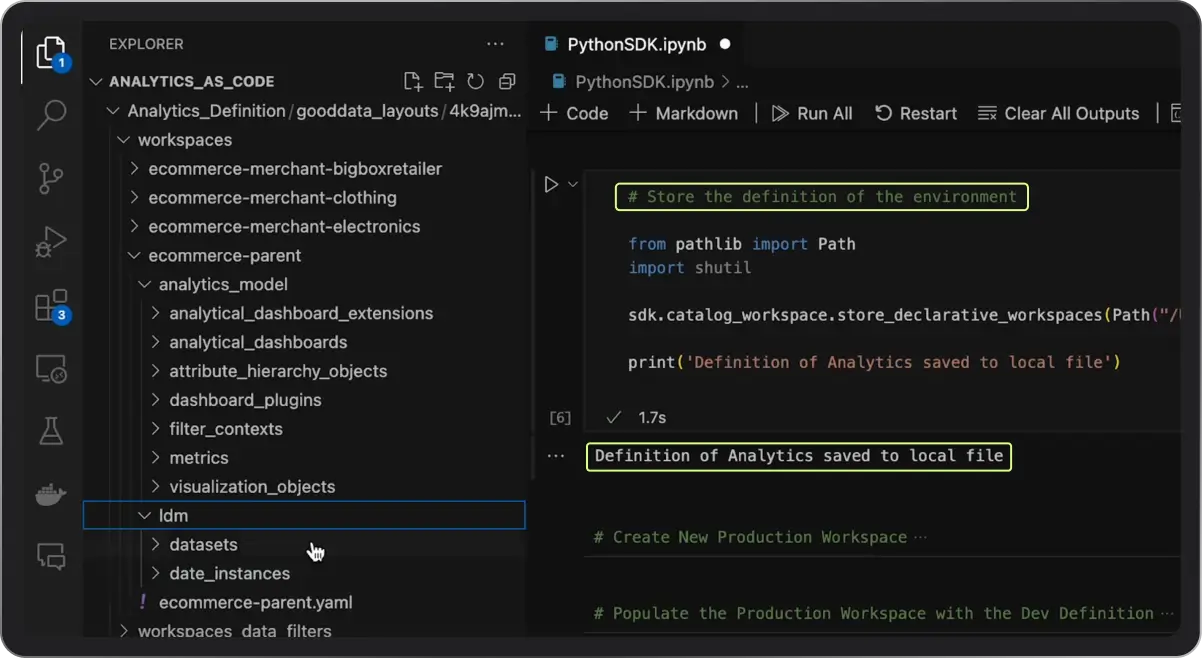Open the Search view in activity bar
The width and height of the screenshot is (1202, 659).
point(50,115)
